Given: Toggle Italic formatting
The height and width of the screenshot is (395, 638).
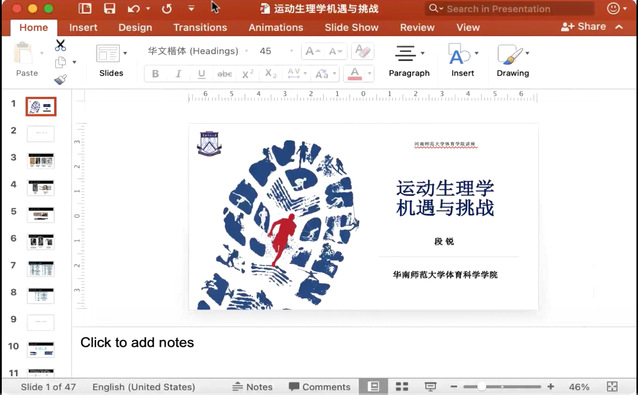Looking at the screenshot, I should pos(178,74).
